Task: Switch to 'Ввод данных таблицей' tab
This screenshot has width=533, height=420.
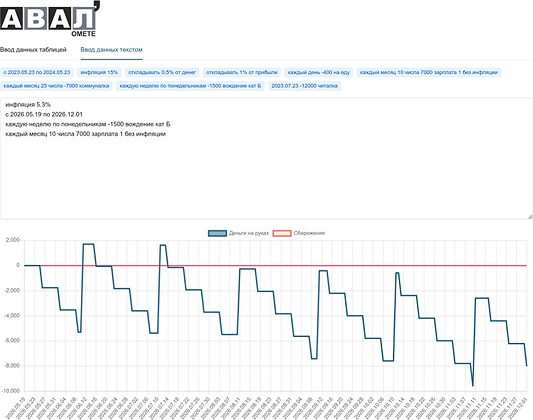Action: [x=33, y=50]
